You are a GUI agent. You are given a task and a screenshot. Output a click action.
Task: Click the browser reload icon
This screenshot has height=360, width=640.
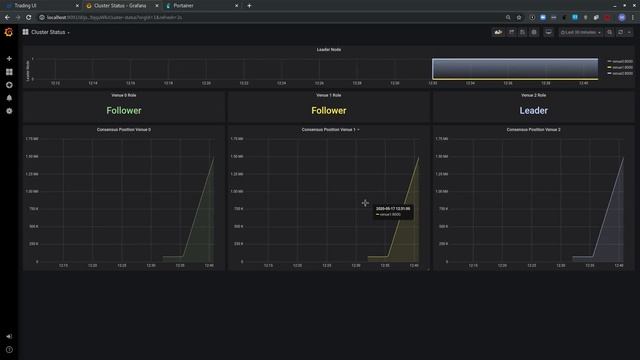[x=28, y=18]
